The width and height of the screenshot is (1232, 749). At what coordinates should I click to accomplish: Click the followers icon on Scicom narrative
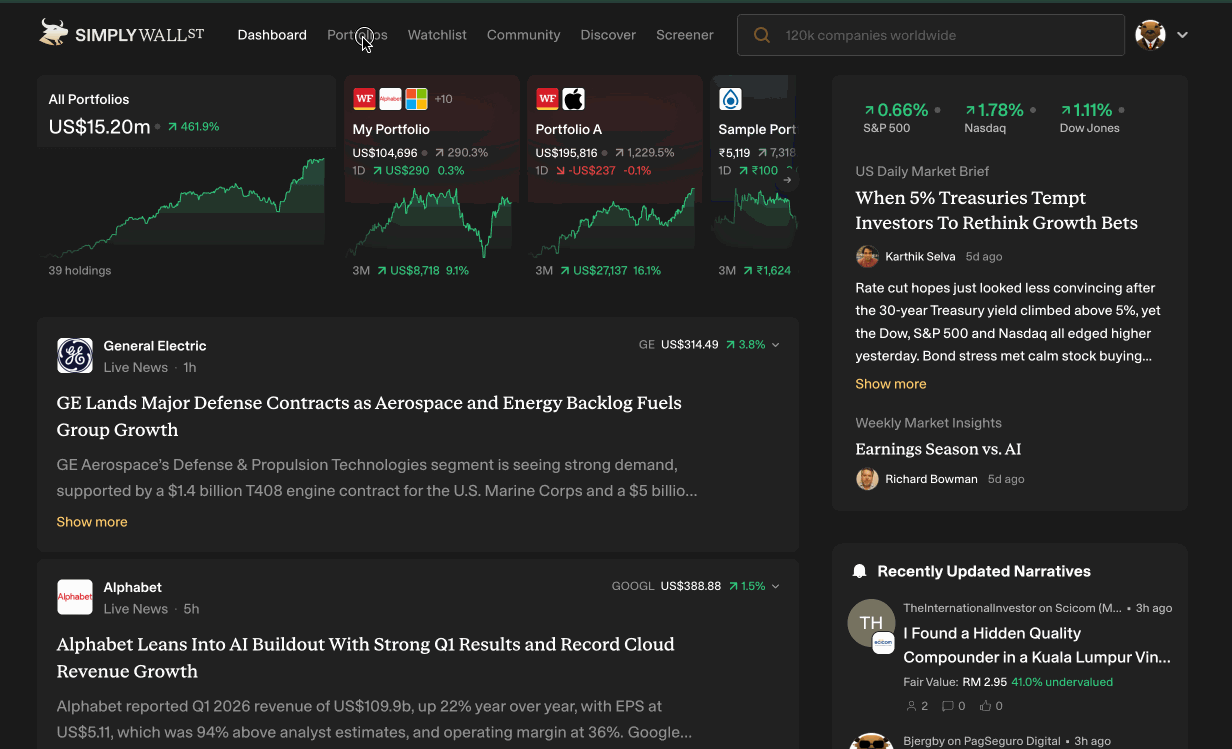pos(911,706)
